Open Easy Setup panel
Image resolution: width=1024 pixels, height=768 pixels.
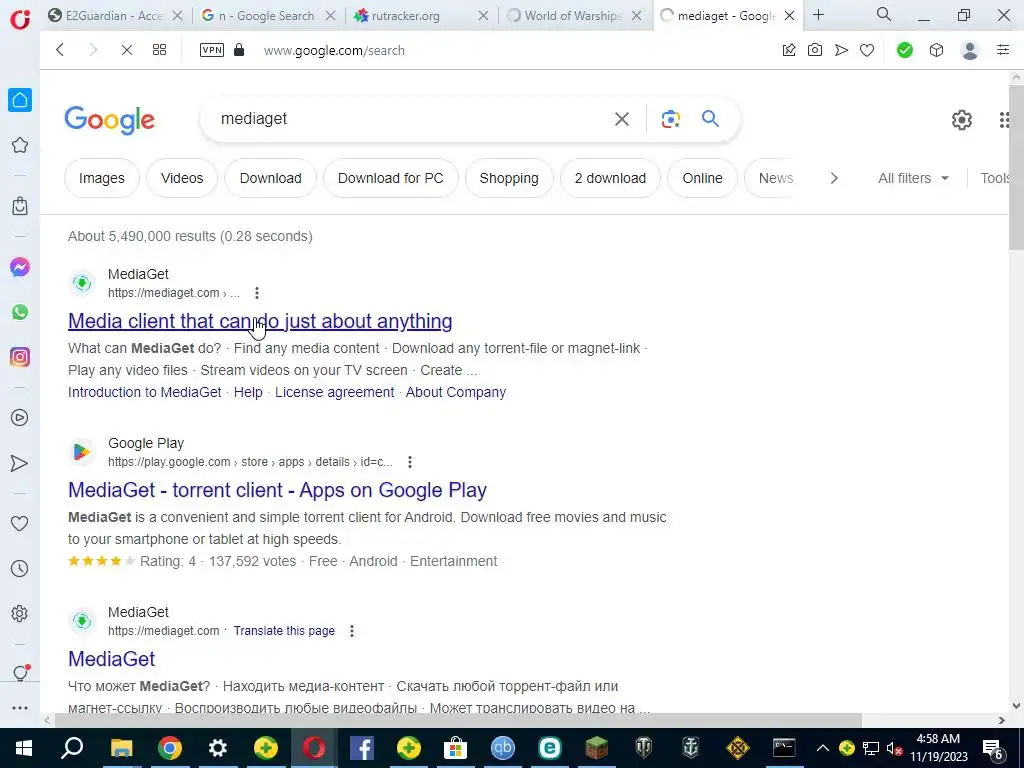tap(1003, 50)
